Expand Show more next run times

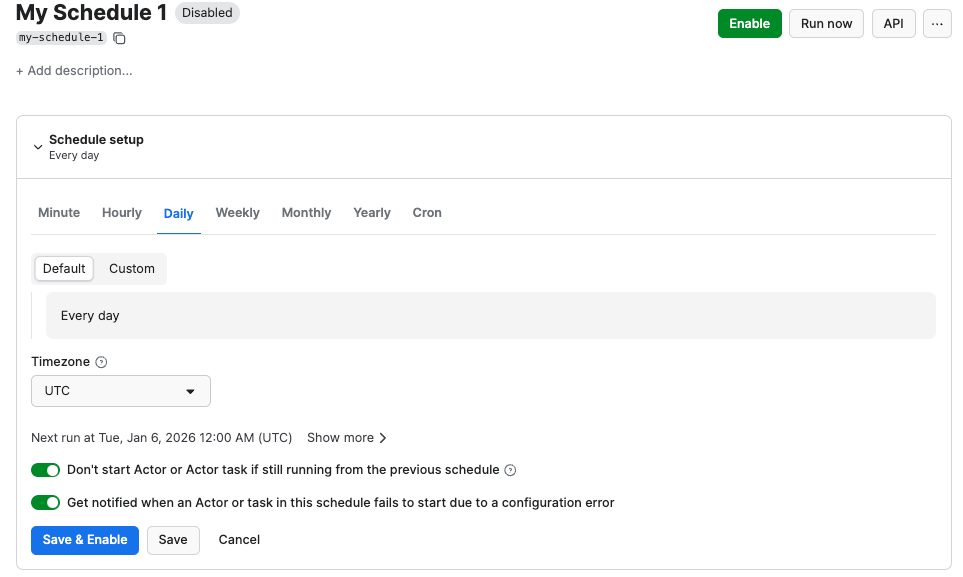346,438
